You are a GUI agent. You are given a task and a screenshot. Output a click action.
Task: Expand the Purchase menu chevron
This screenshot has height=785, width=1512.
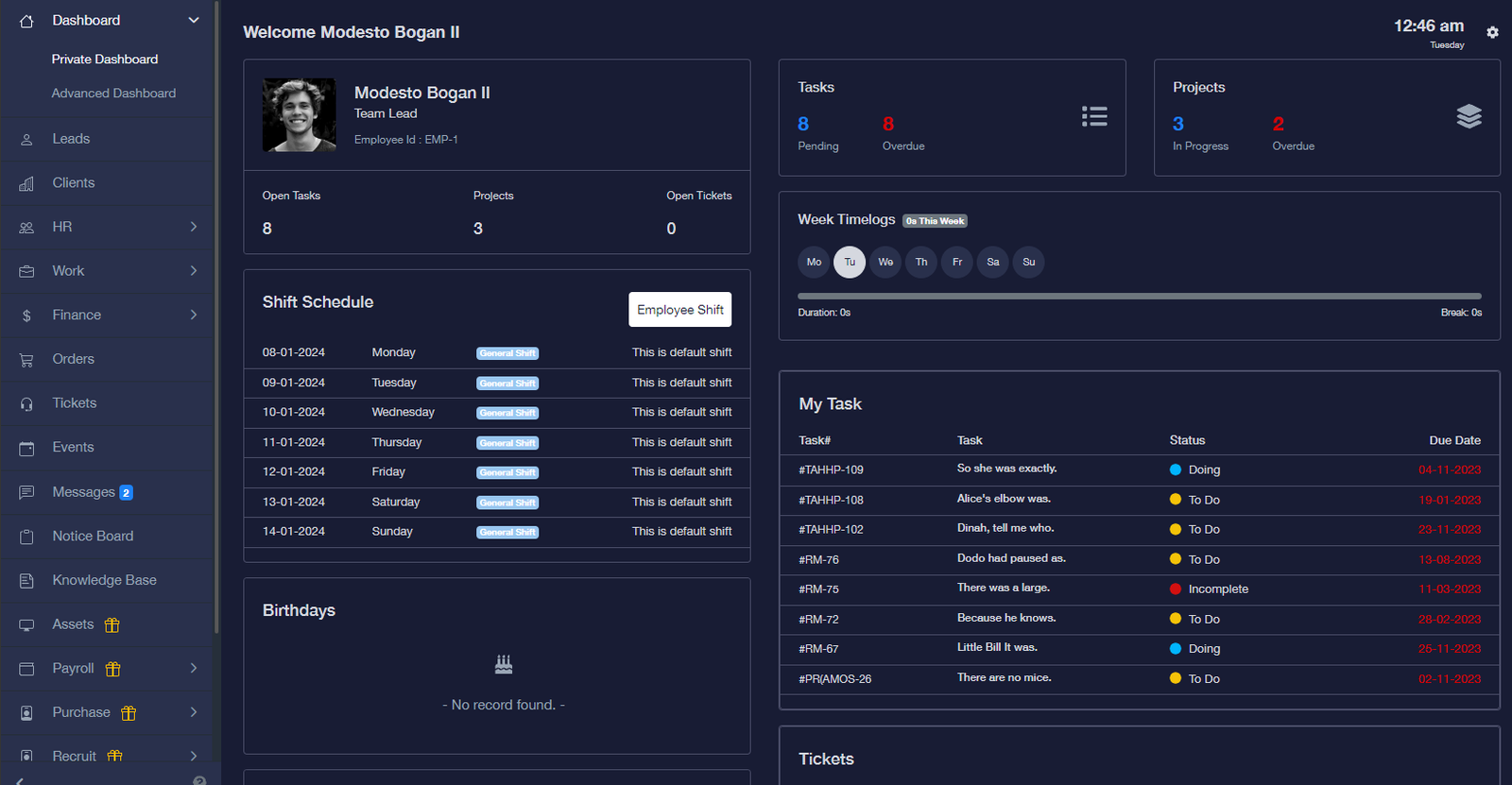tap(194, 712)
